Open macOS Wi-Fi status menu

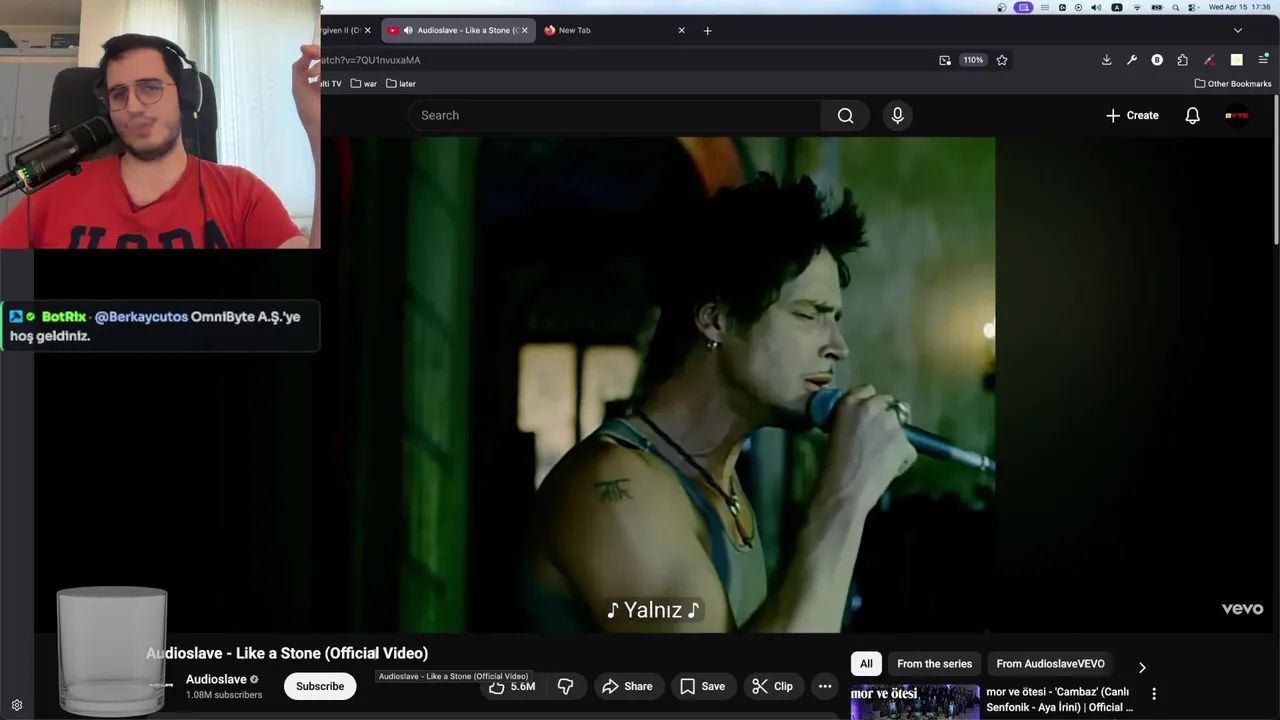point(1137,7)
